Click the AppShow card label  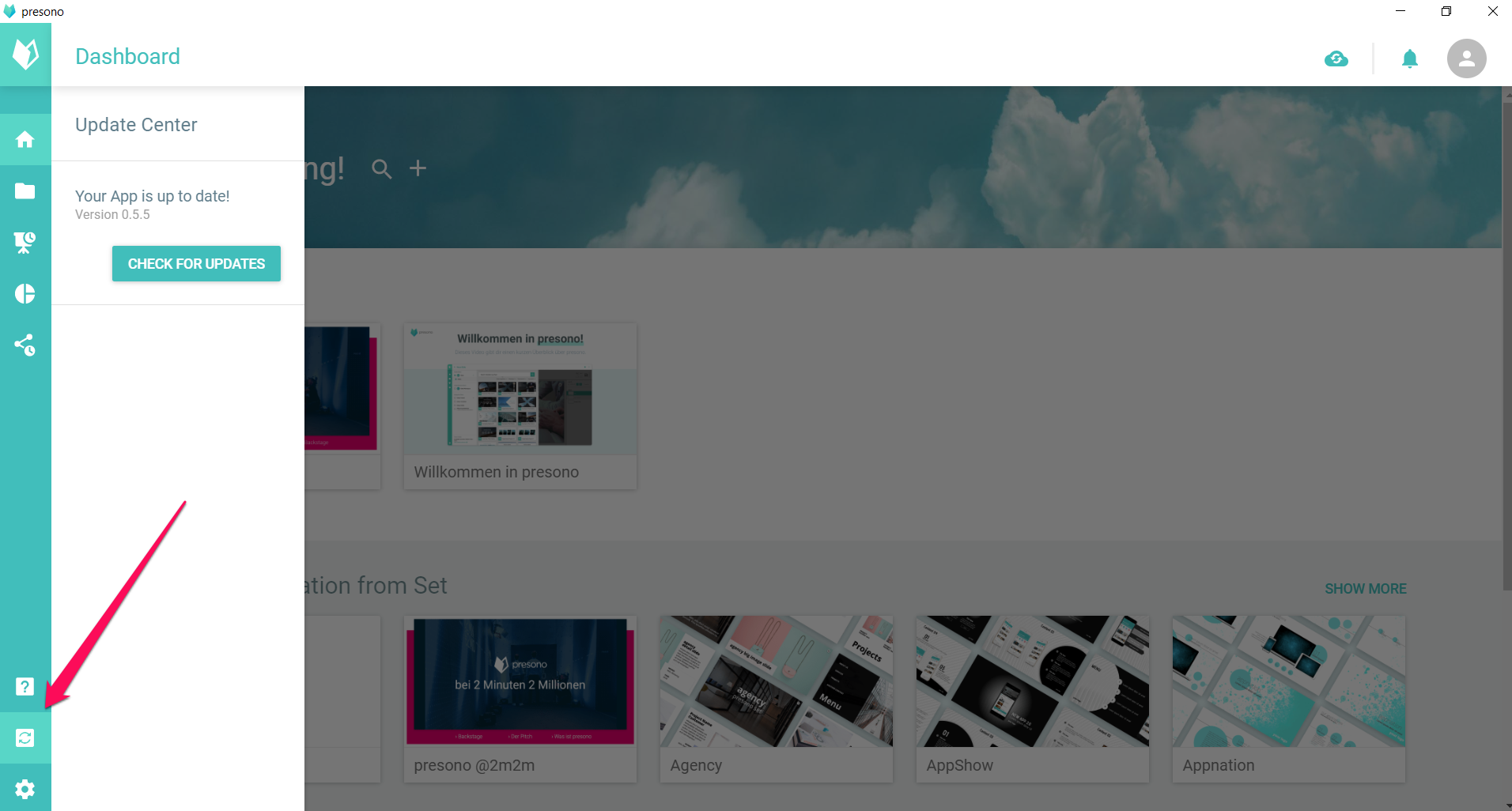click(960, 765)
